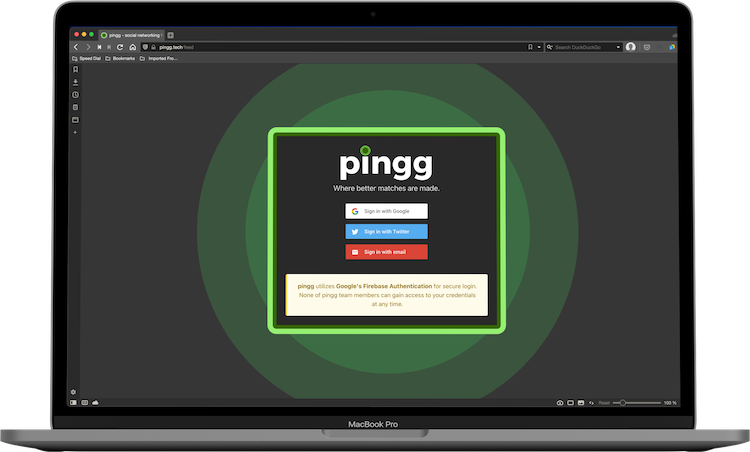Screen dimensions: 750x452
Task: Click the pingg logo
Action: (x=386, y=163)
